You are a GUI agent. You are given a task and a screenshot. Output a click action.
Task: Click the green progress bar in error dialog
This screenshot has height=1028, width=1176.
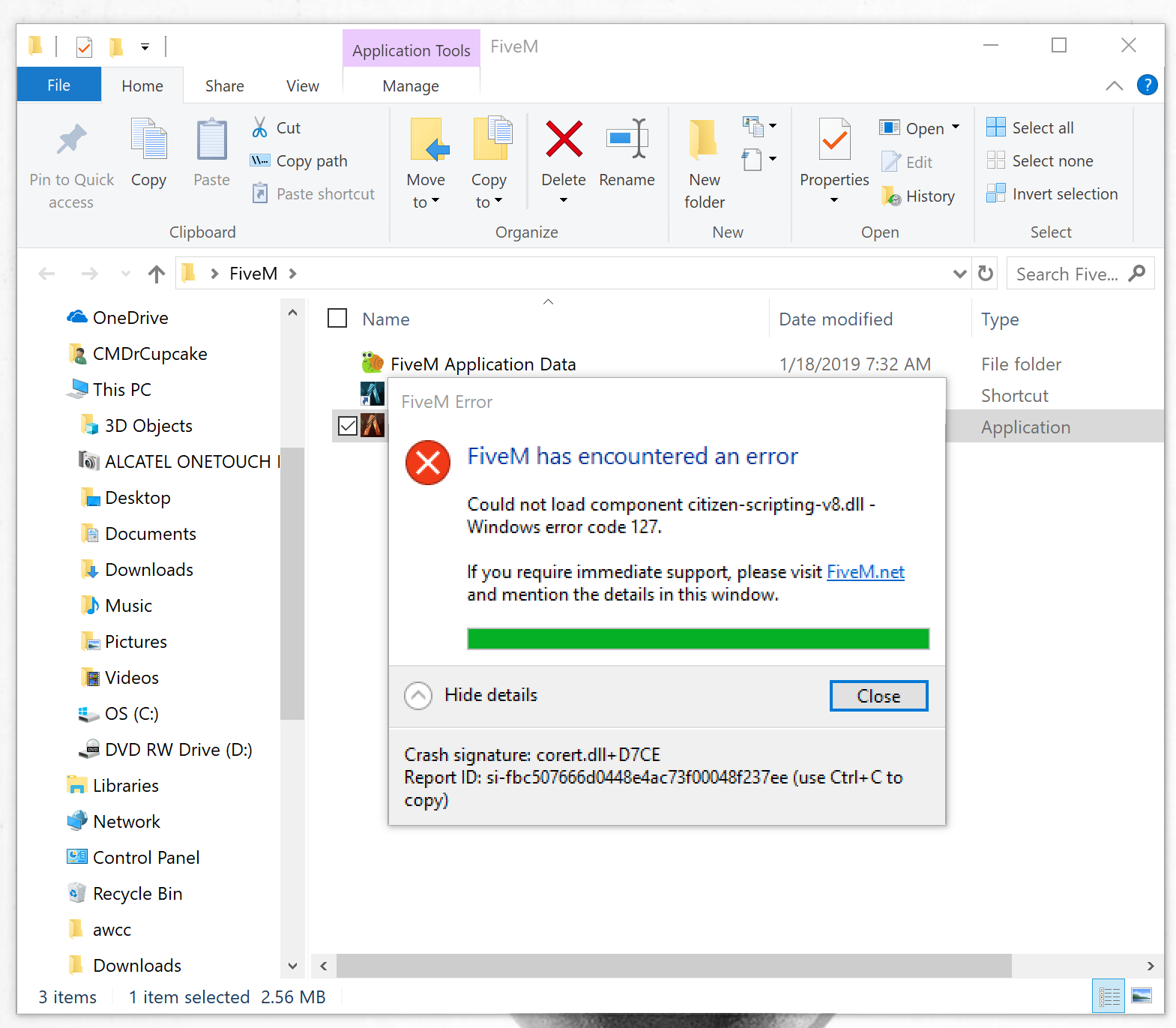click(698, 639)
